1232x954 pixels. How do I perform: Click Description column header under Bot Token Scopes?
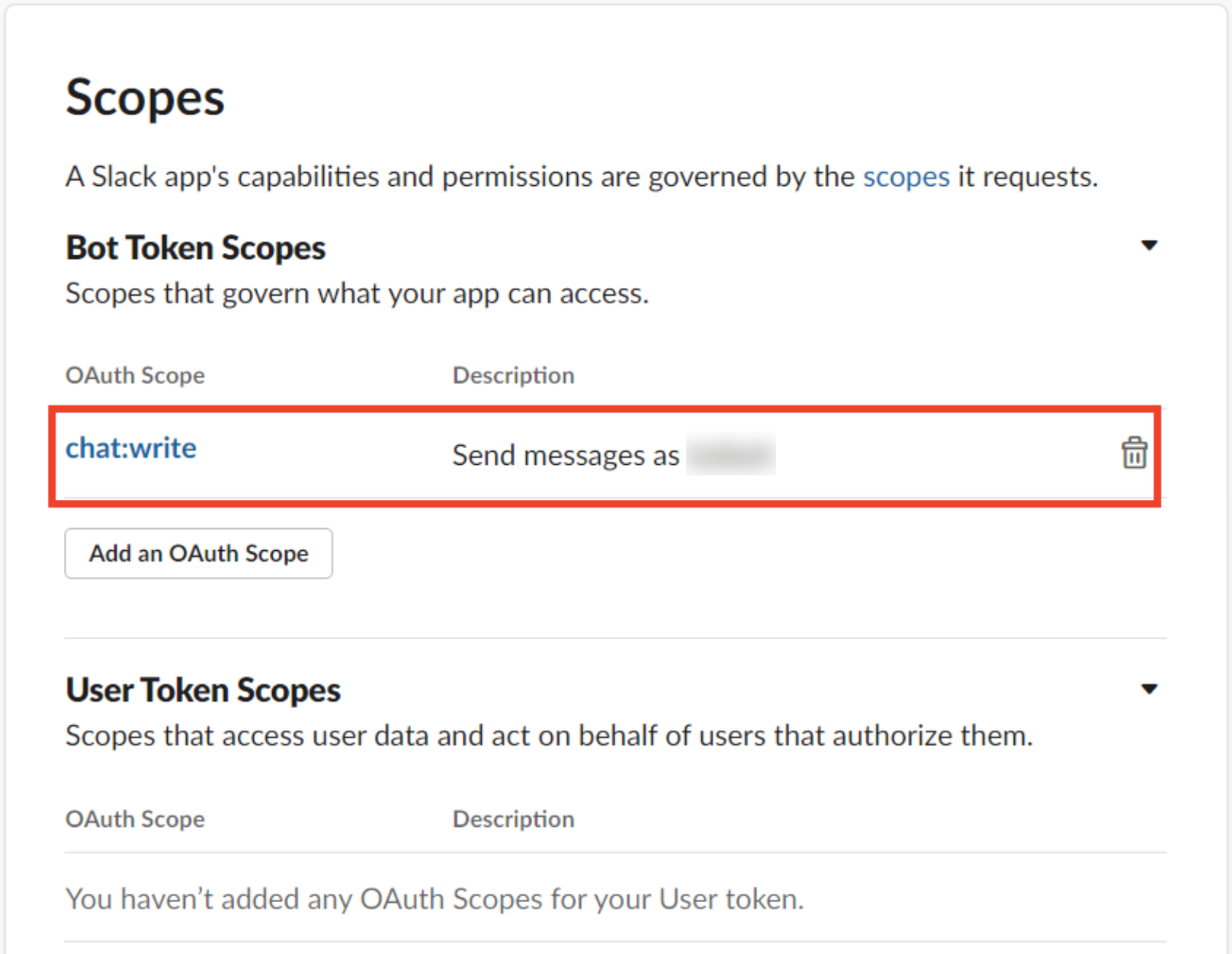[x=513, y=376]
